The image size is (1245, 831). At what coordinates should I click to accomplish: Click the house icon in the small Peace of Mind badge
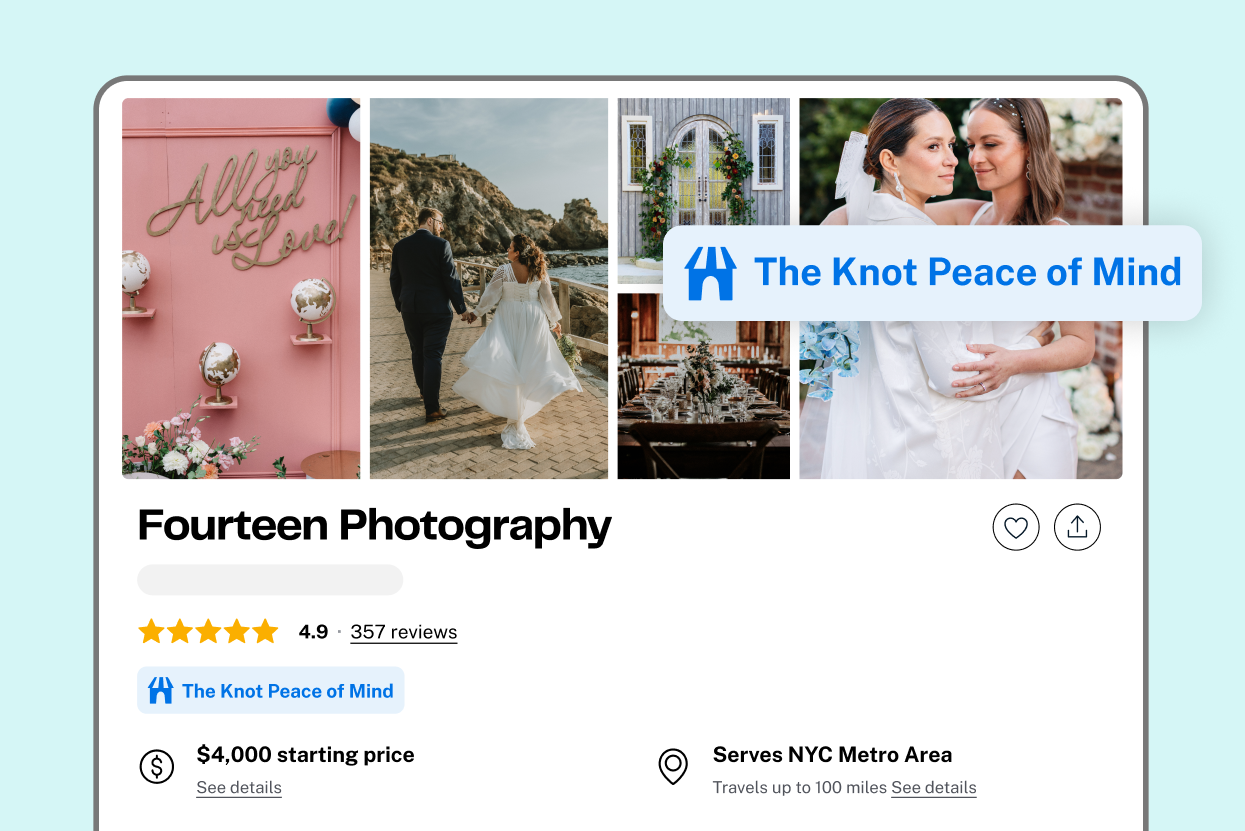161,690
